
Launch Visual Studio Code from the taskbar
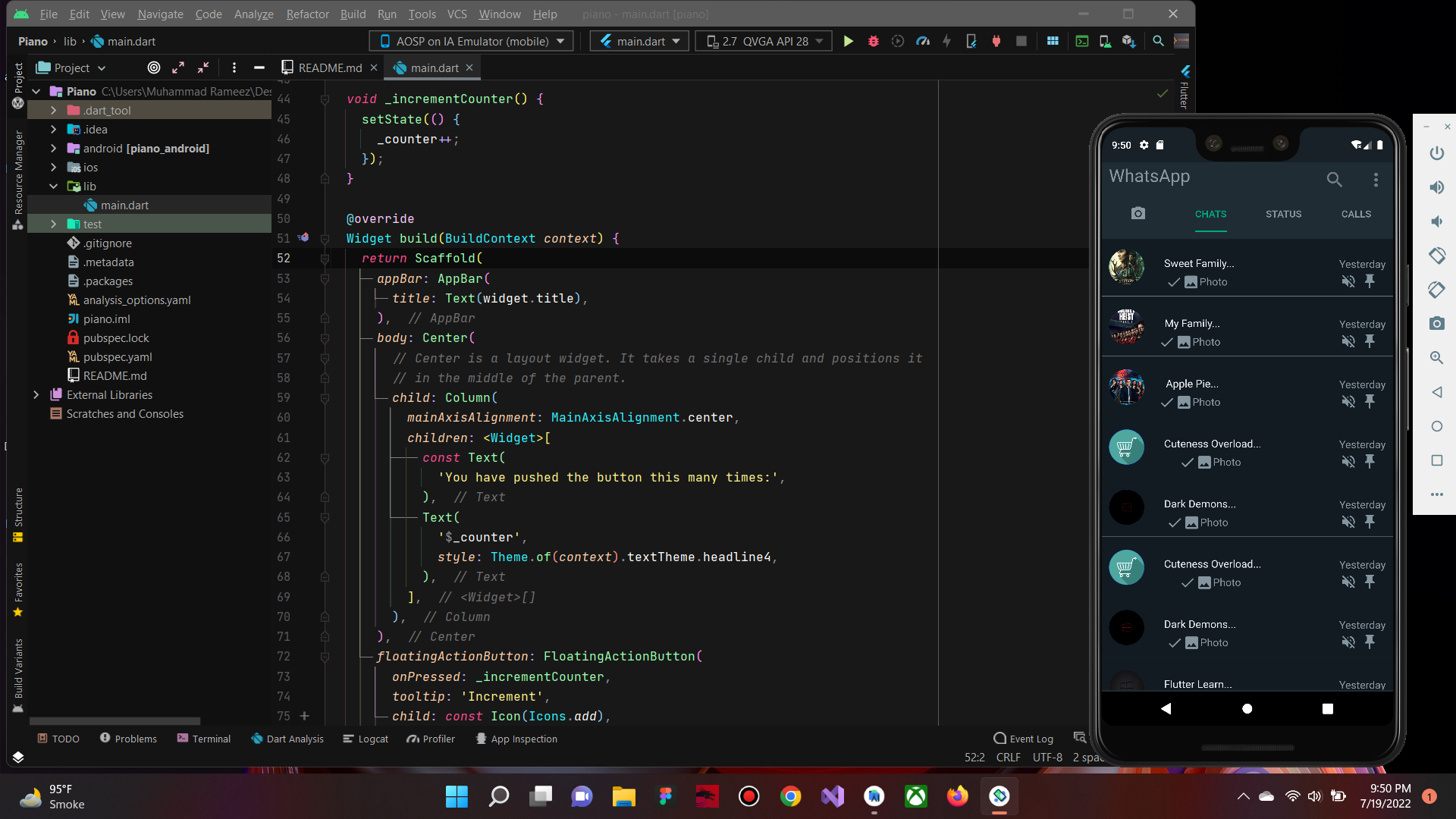[x=833, y=796]
